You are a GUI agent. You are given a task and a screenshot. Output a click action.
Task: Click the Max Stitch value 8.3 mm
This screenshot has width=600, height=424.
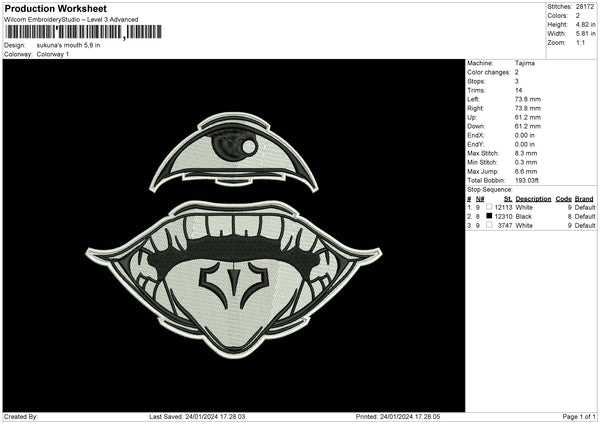click(526, 153)
